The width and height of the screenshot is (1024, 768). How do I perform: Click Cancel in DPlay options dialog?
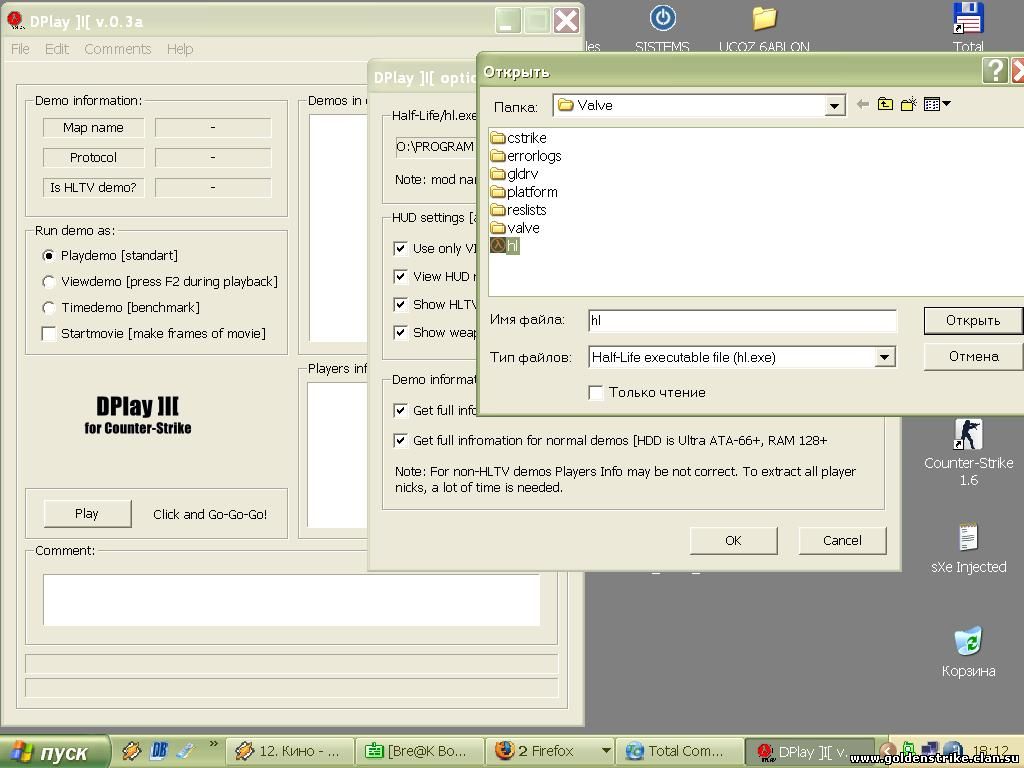[842, 541]
